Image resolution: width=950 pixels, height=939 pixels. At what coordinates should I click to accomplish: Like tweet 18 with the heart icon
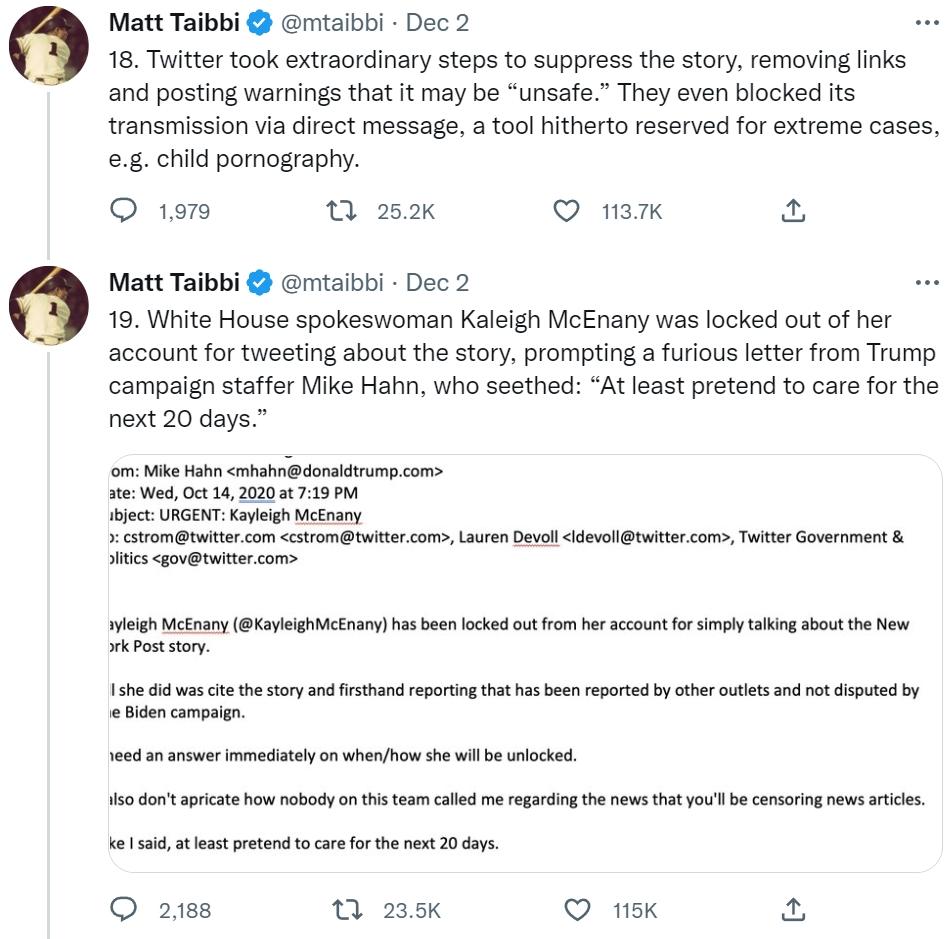tap(566, 211)
